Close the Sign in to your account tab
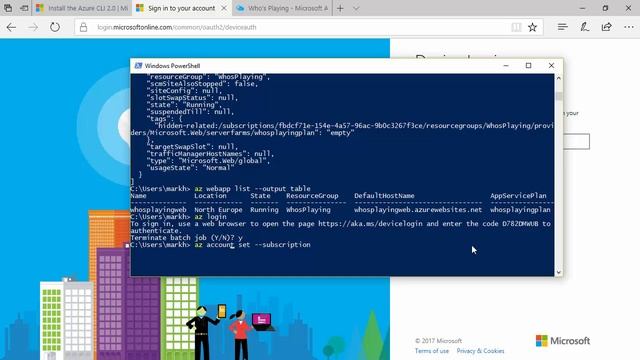 point(224,8)
